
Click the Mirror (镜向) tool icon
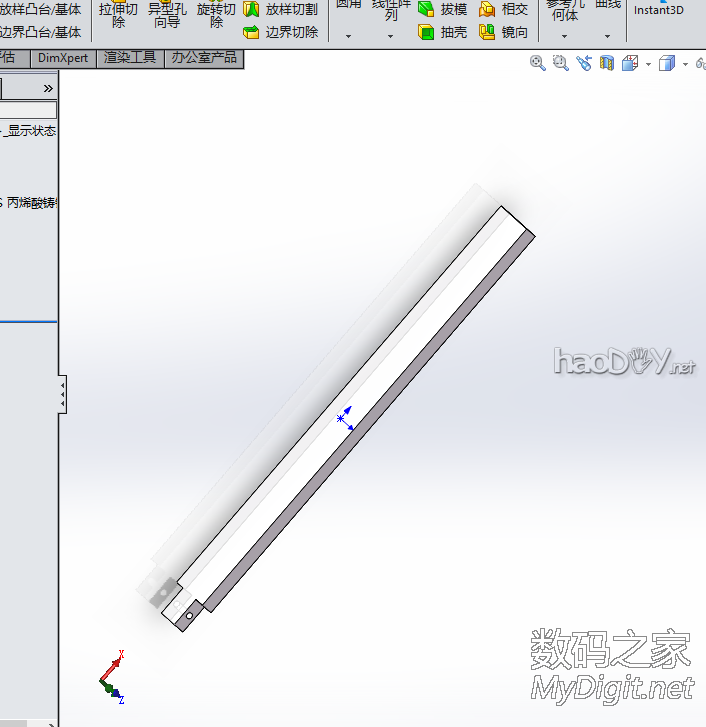(x=487, y=32)
